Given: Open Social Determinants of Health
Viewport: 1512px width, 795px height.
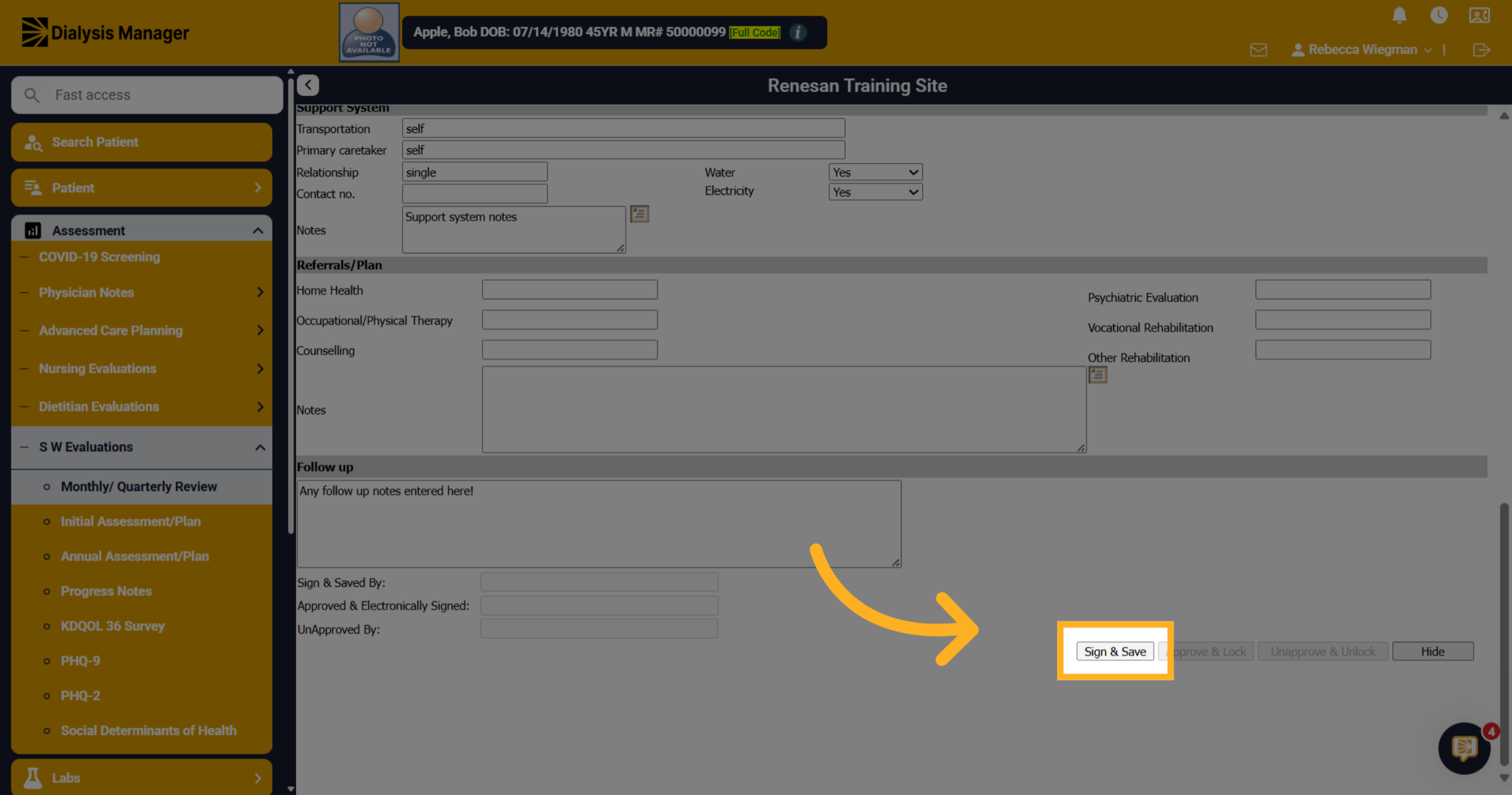Looking at the screenshot, I should 149,731.
